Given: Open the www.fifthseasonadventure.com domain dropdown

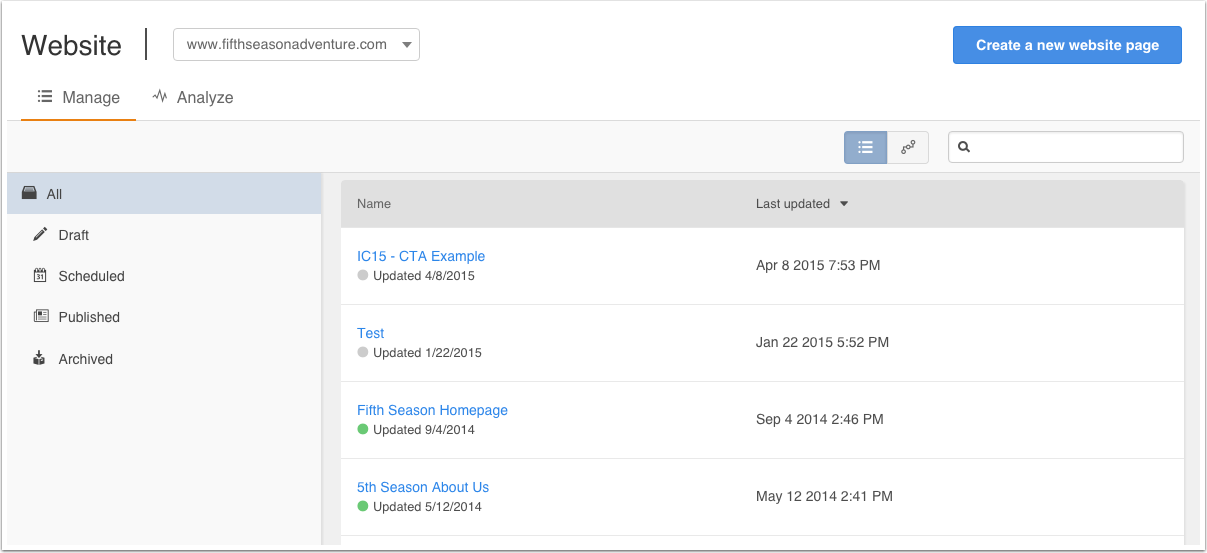Looking at the screenshot, I should [x=296, y=45].
